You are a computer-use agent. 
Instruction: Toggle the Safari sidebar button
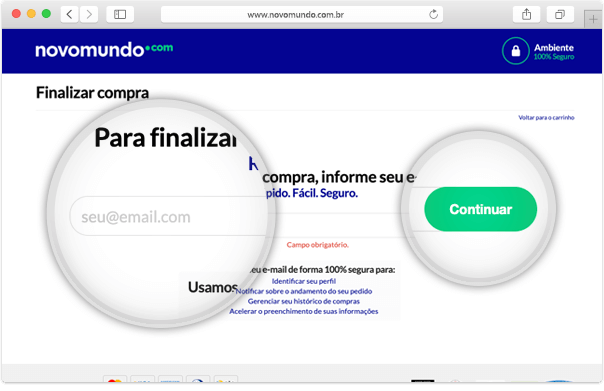pos(120,15)
